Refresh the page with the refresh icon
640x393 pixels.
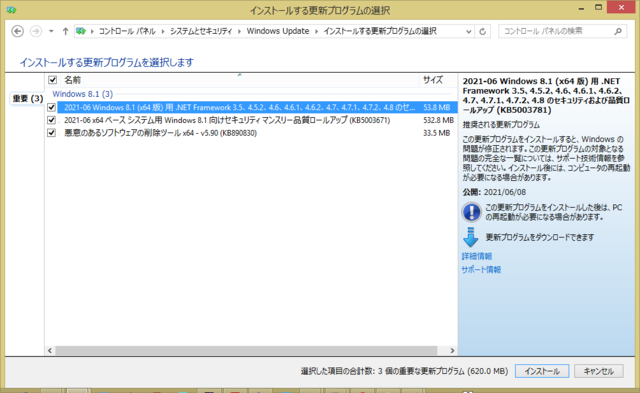(x=482, y=31)
